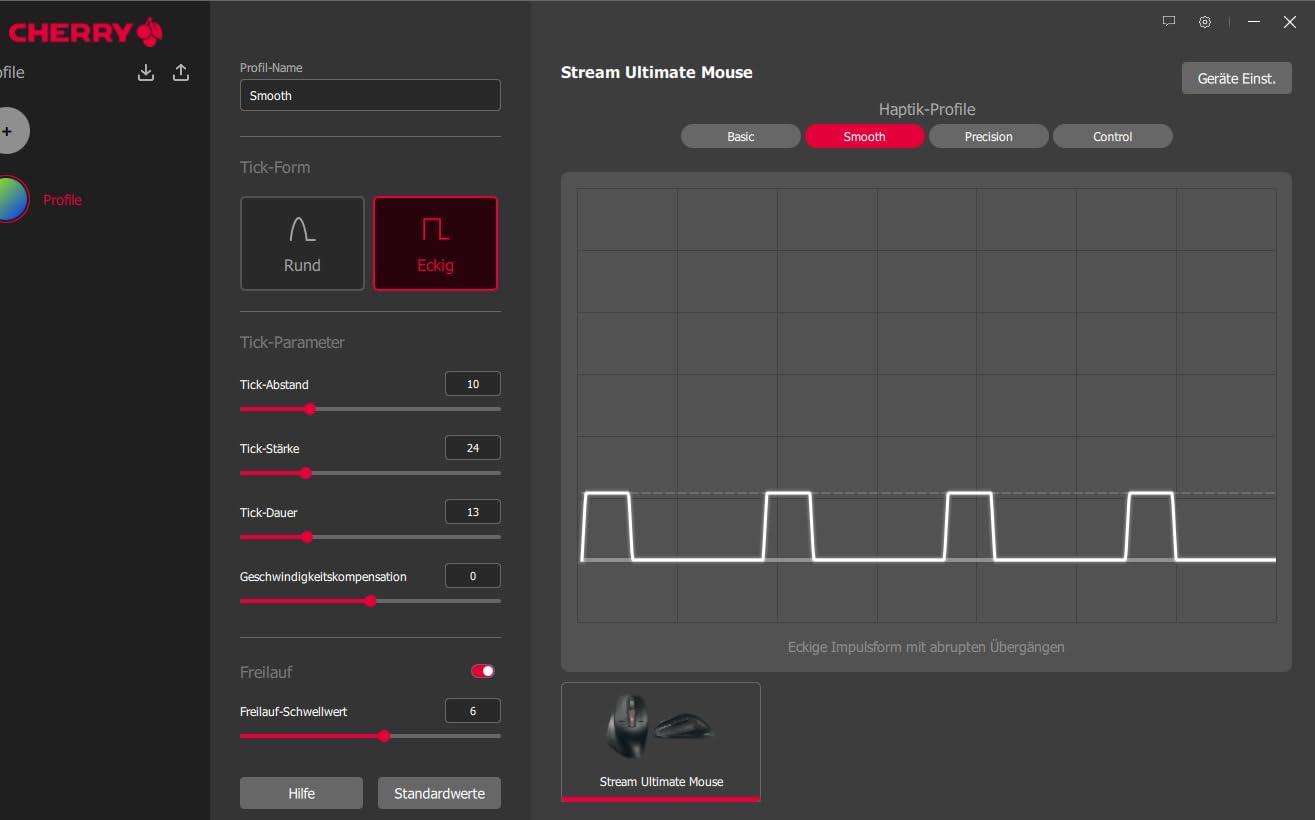1315x820 pixels.
Task: Open settings gear in title bar
Action: coord(1205,21)
